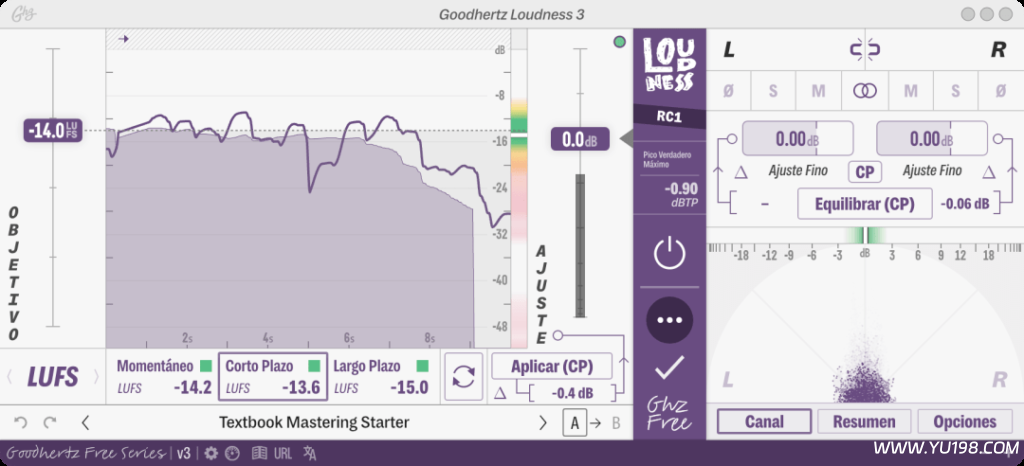Select the Momentáneo measurement panel
This screenshot has height=466, width=1024.
tap(164, 377)
